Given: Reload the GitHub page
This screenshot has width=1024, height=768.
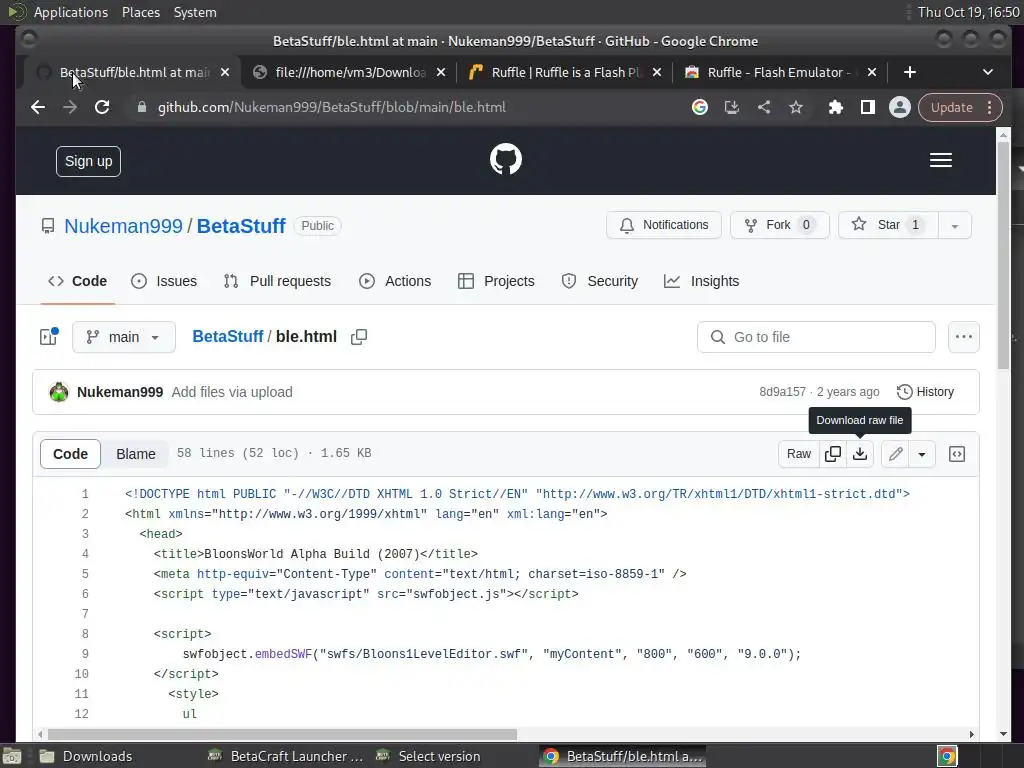Looking at the screenshot, I should pos(102,107).
